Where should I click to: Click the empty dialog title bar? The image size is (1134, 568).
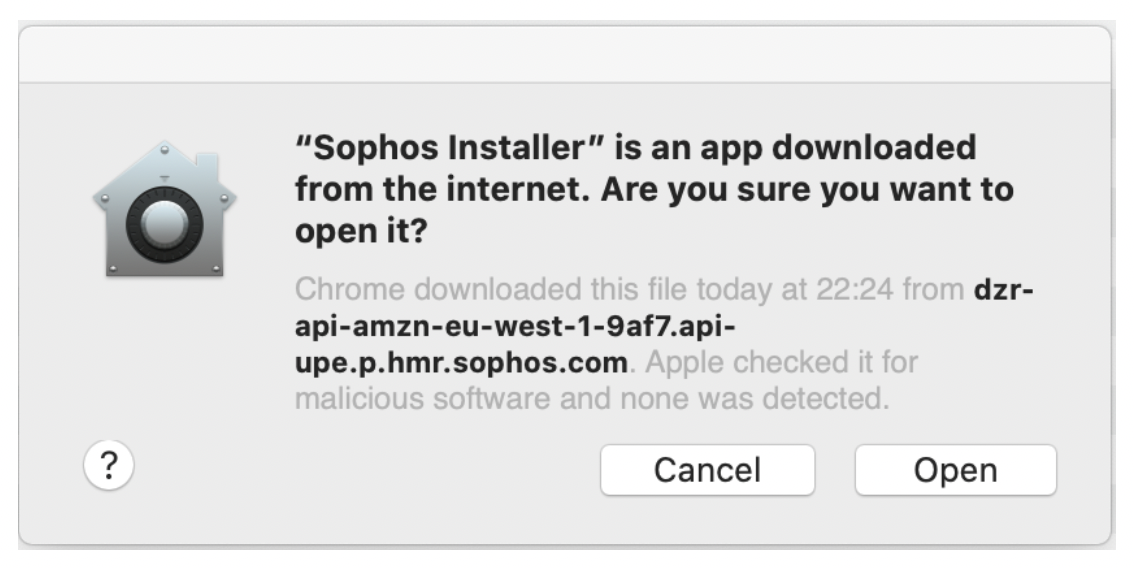(x=565, y=54)
